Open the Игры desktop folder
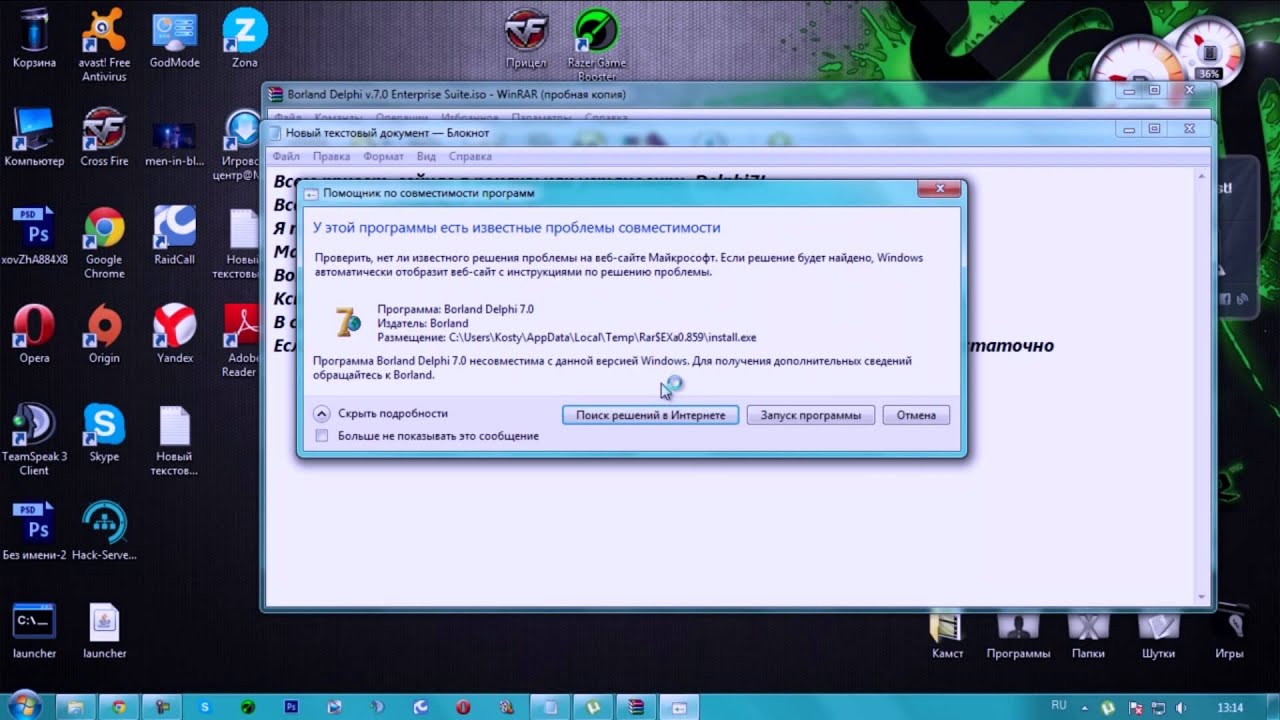This screenshot has width=1280, height=720. point(1229,634)
